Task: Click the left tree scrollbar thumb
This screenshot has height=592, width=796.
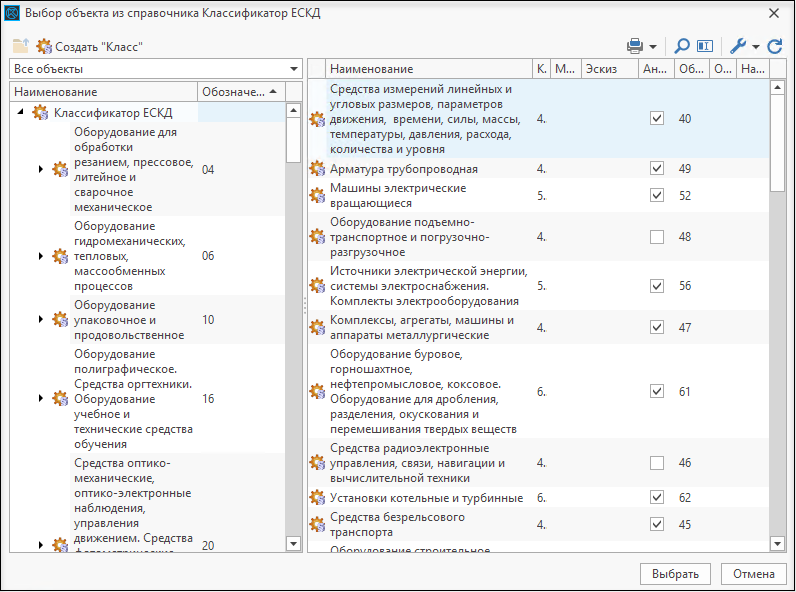Action: (x=293, y=140)
